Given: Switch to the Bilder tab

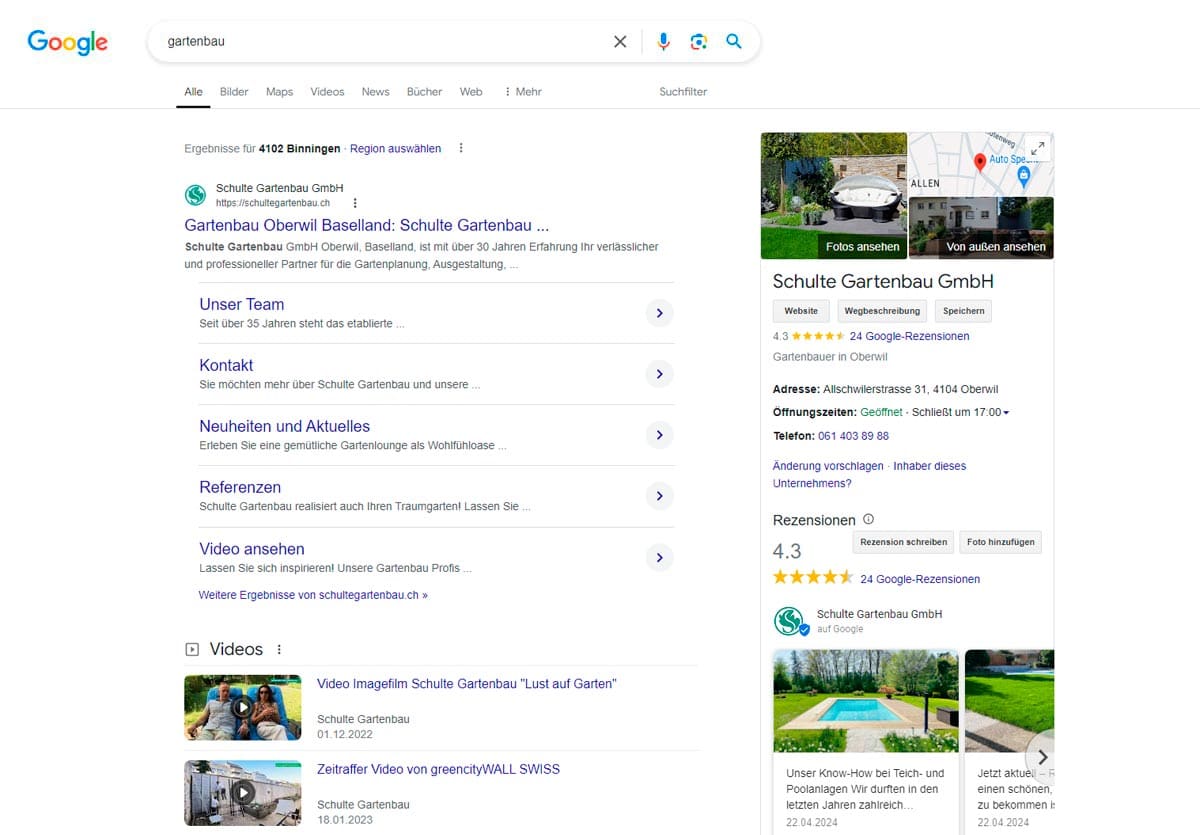Looking at the screenshot, I should click(x=234, y=92).
